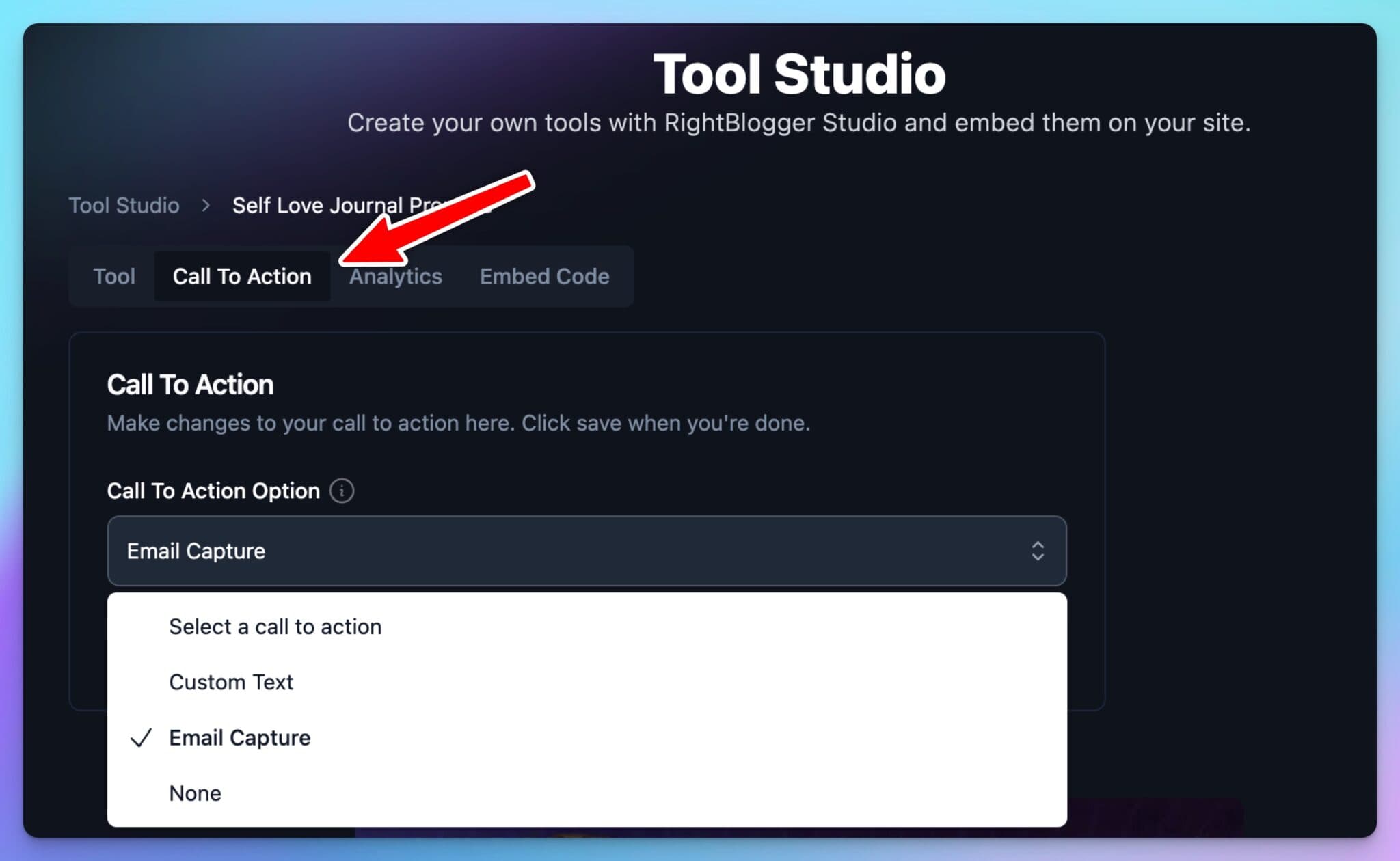The width and height of the screenshot is (1400, 861).
Task: Select the Call To Action tab
Action: coord(242,276)
